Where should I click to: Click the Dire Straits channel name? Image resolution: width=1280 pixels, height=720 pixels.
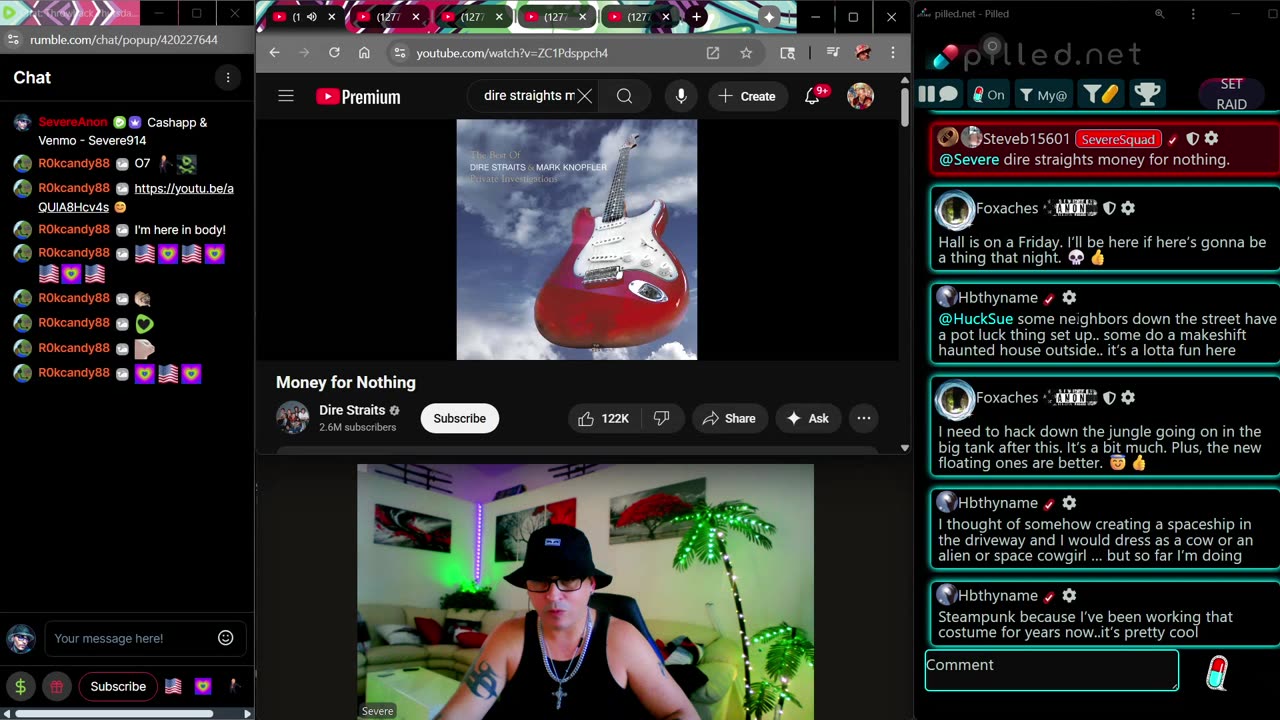click(352, 410)
